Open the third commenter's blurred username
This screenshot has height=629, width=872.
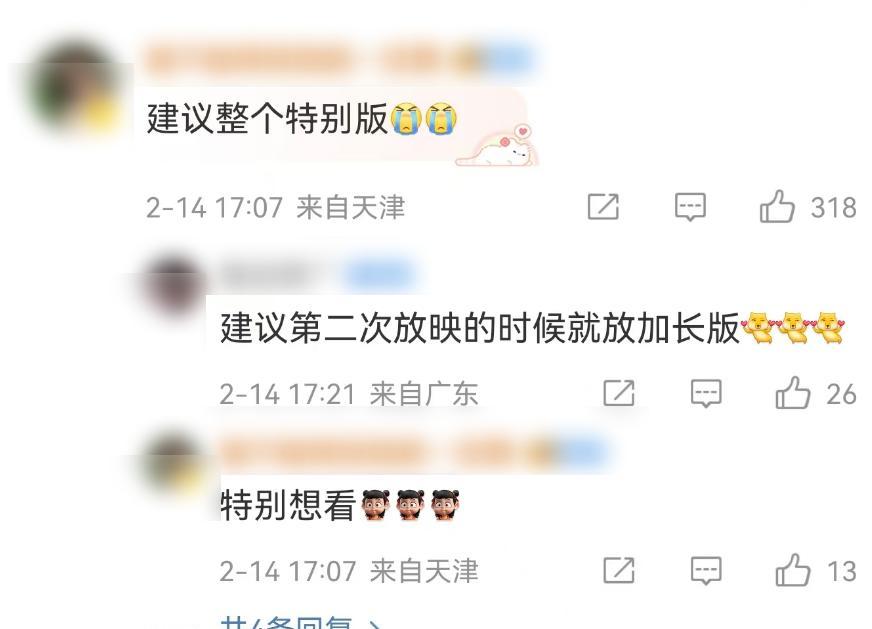click(x=414, y=452)
